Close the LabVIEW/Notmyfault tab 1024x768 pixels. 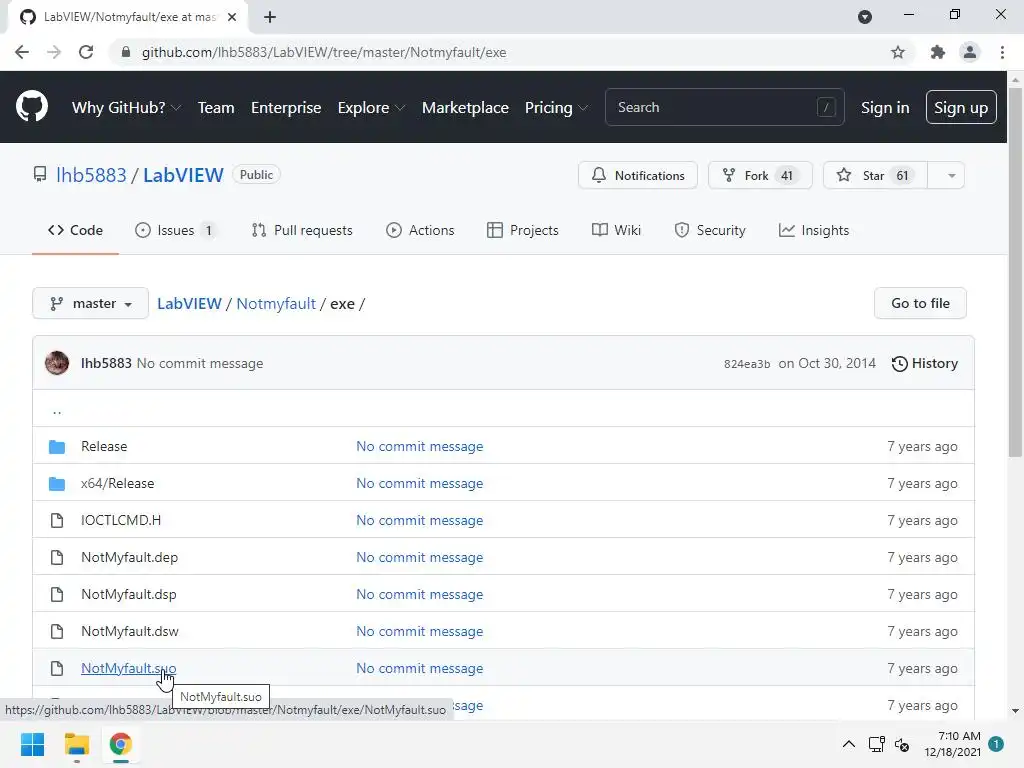[x=232, y=17]
